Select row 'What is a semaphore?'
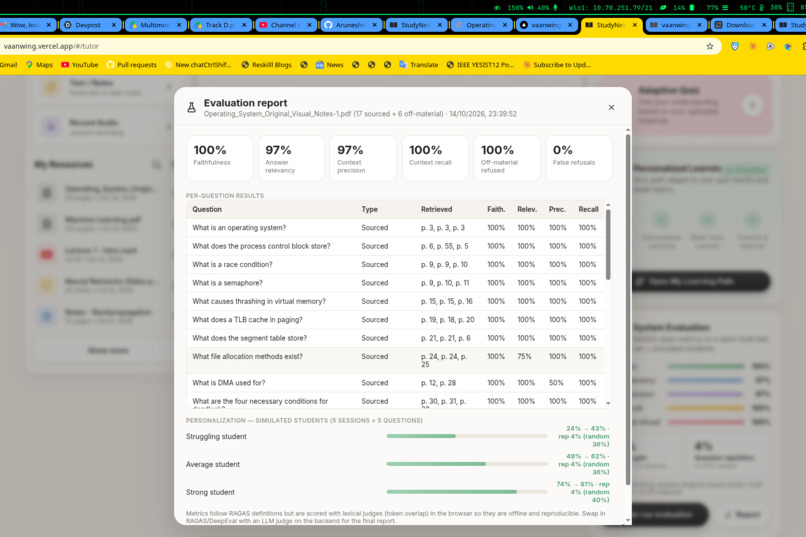 coord(395,283)
